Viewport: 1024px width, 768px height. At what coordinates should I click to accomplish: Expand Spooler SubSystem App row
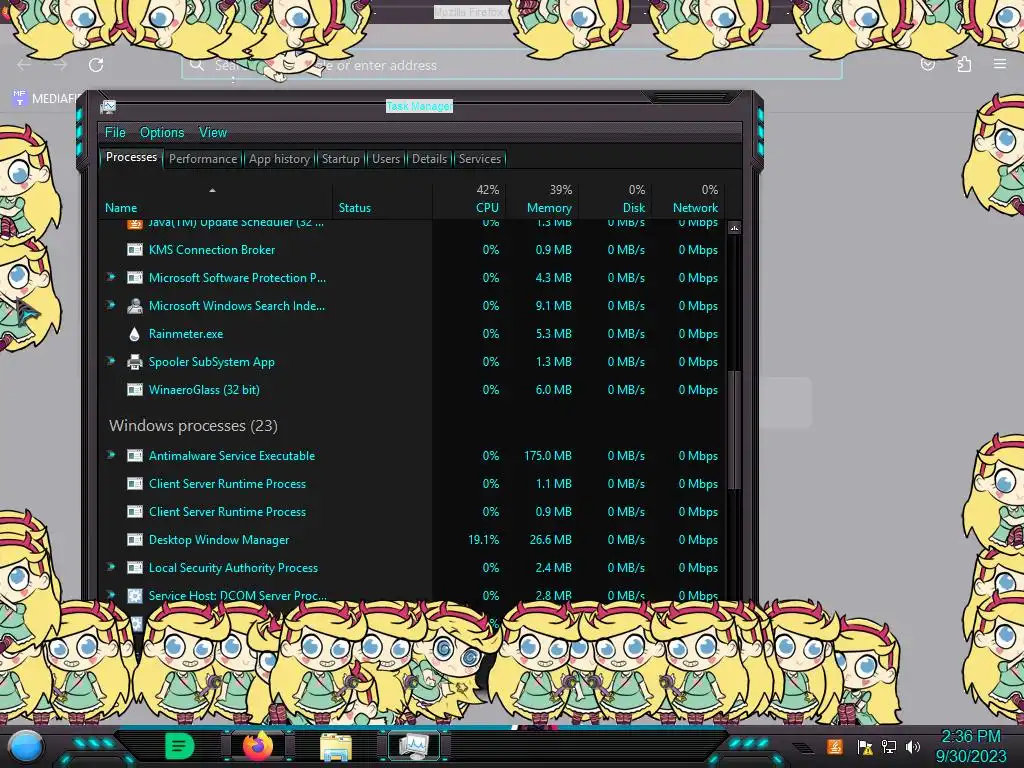(x=111, y=361)
